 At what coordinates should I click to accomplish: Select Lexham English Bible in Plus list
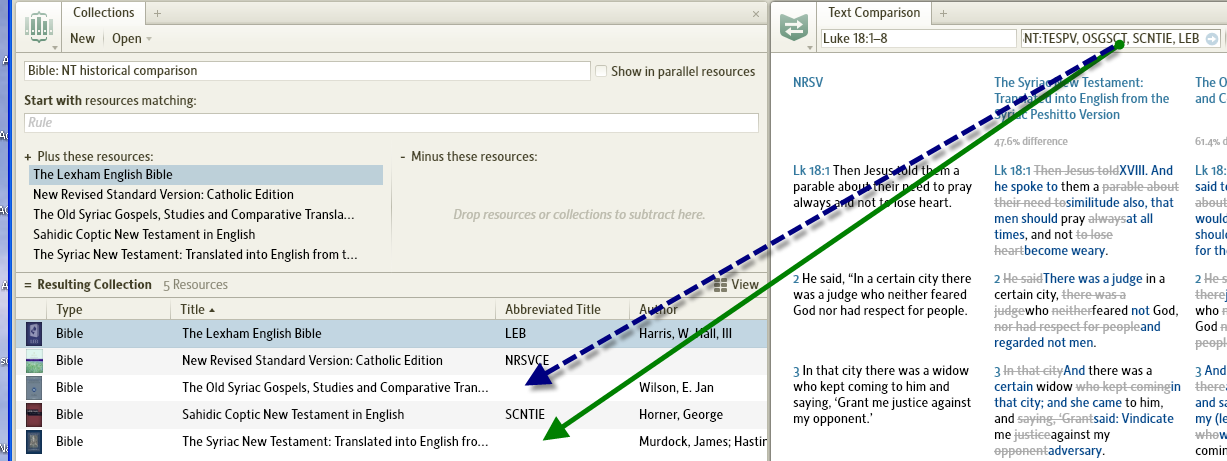(205, 175)
